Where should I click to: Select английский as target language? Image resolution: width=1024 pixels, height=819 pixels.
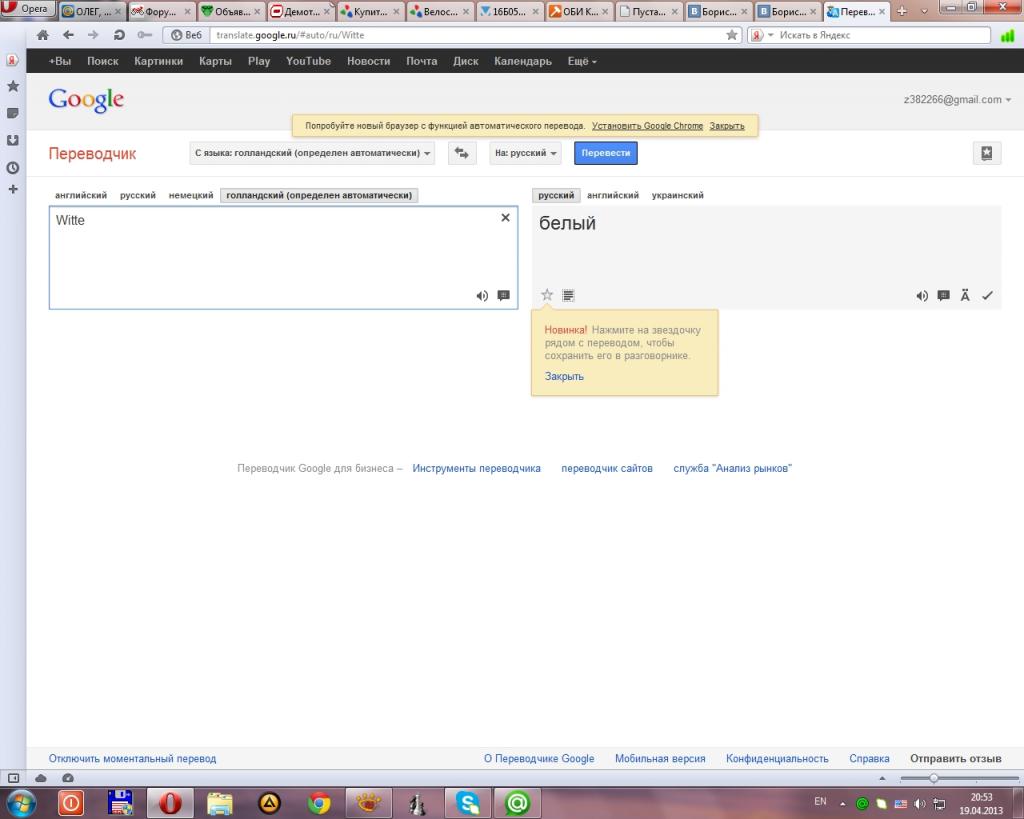[613, 195]
